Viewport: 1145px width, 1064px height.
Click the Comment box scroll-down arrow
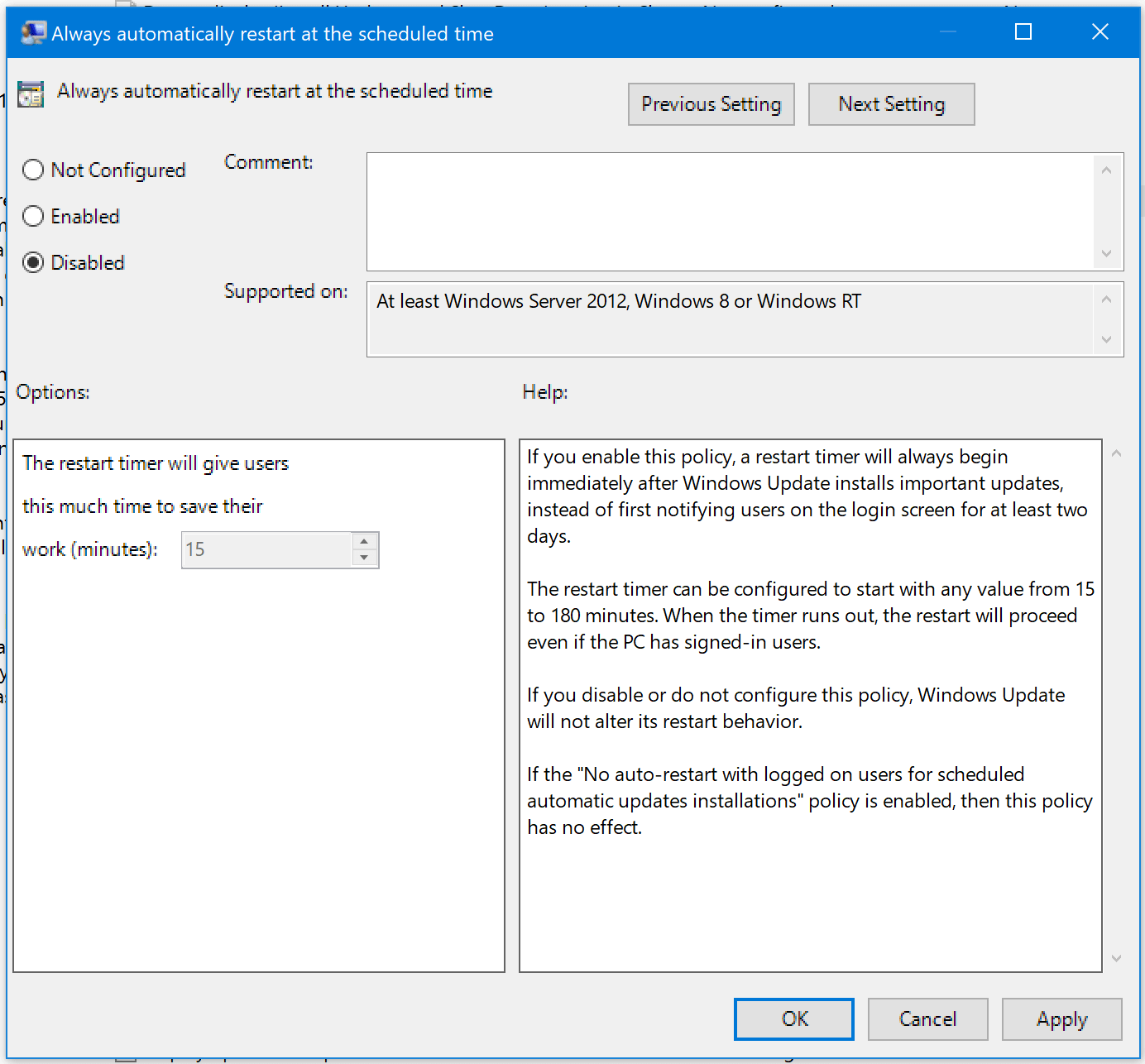[1107, 254]
